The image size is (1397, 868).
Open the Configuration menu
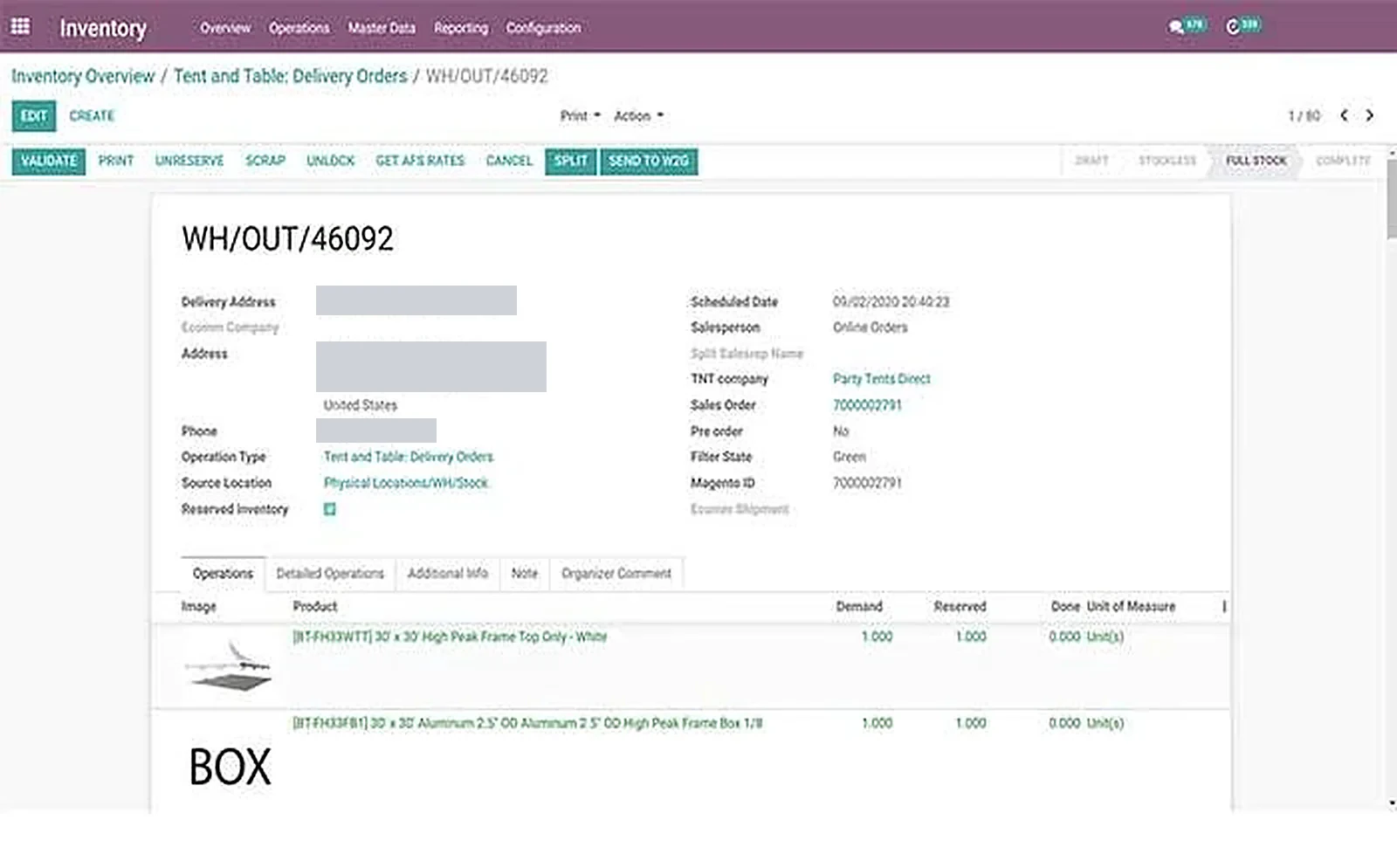pyautogui.click(x=543, y=28)
